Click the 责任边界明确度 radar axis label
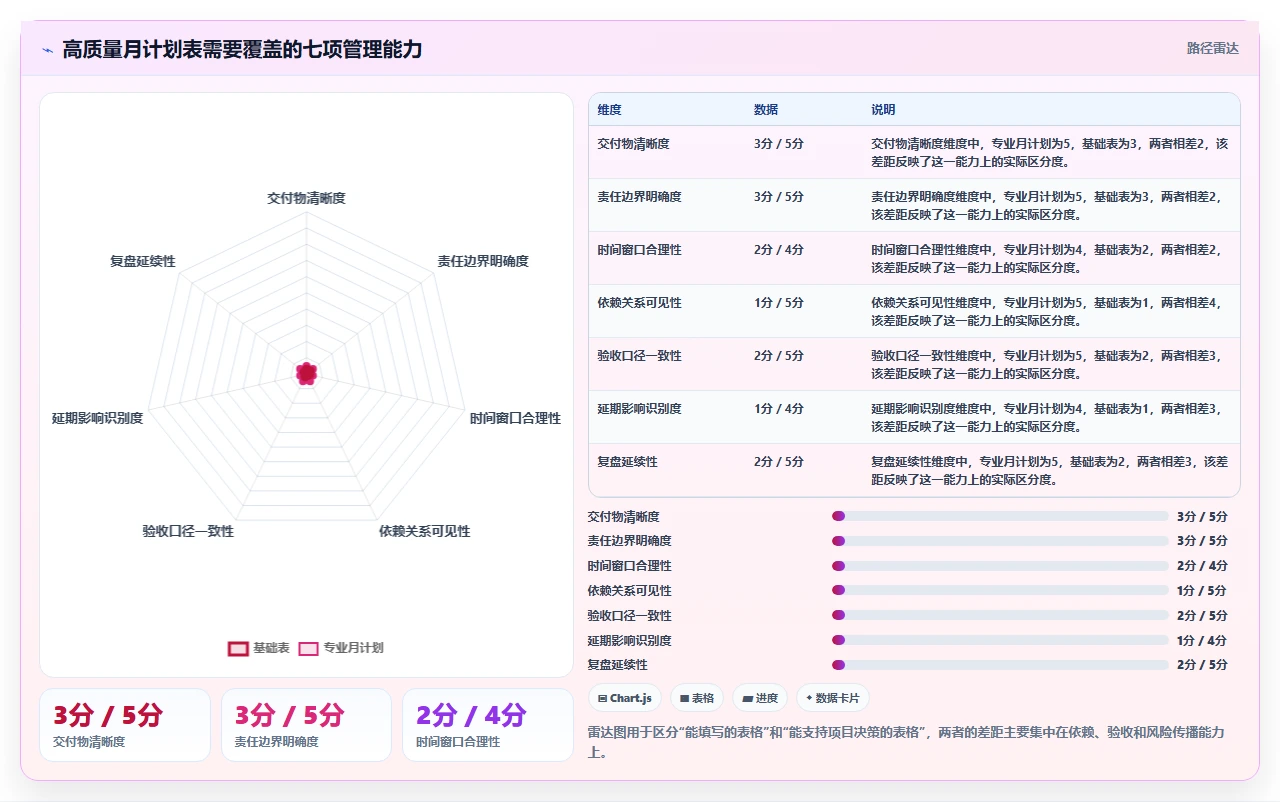The width and height of the screenshot is (1280, 802). (x=483, y=261)
